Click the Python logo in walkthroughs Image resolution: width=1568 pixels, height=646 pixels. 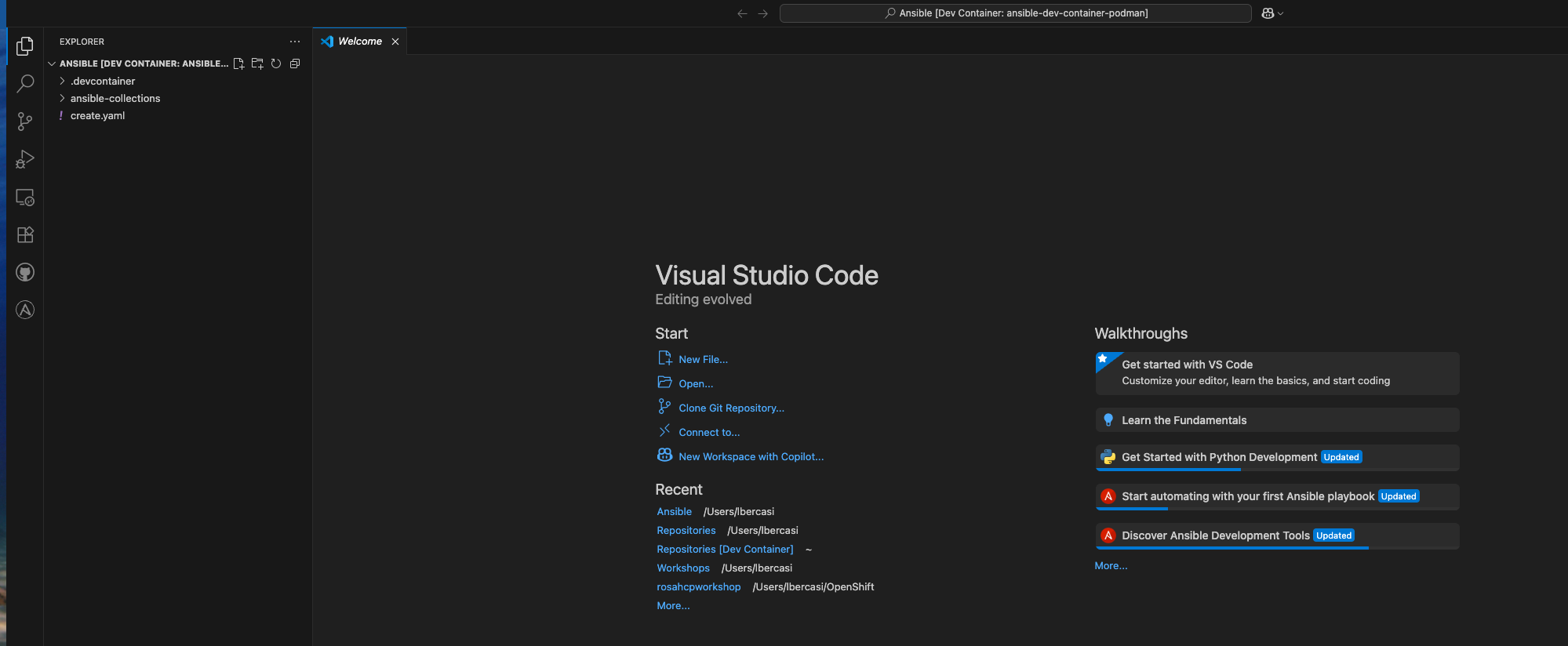pyautogui.click(x=1108, y=457)
